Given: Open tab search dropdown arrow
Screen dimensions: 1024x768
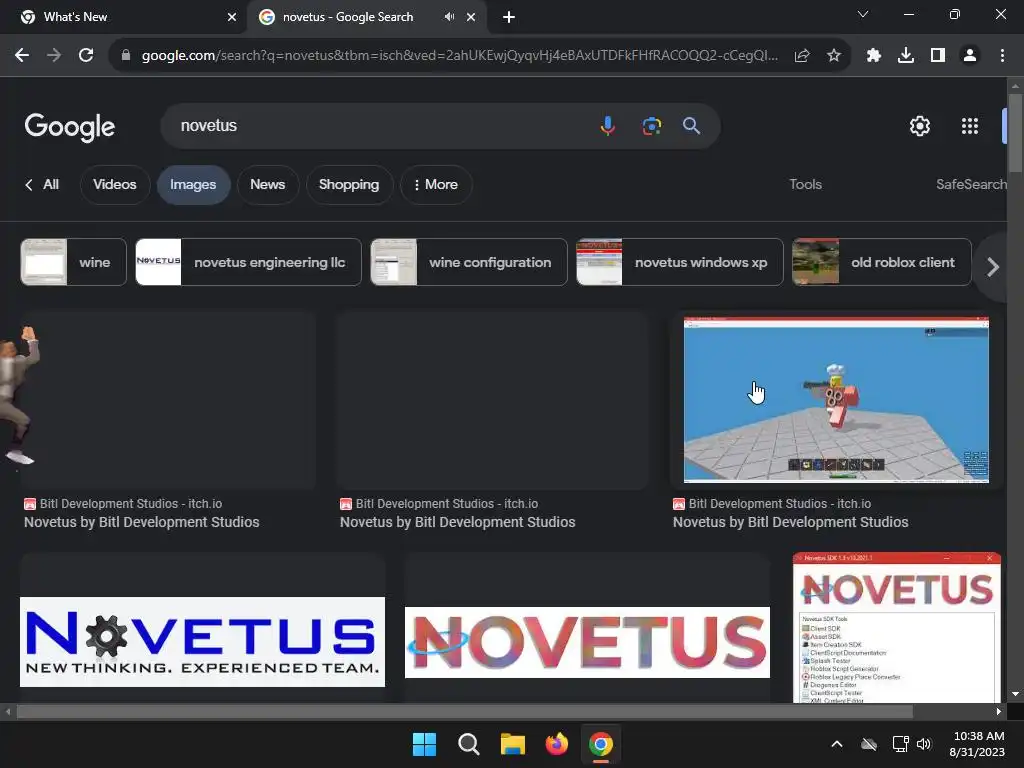Looking at the screenshot, I should [x=863, y=14].
